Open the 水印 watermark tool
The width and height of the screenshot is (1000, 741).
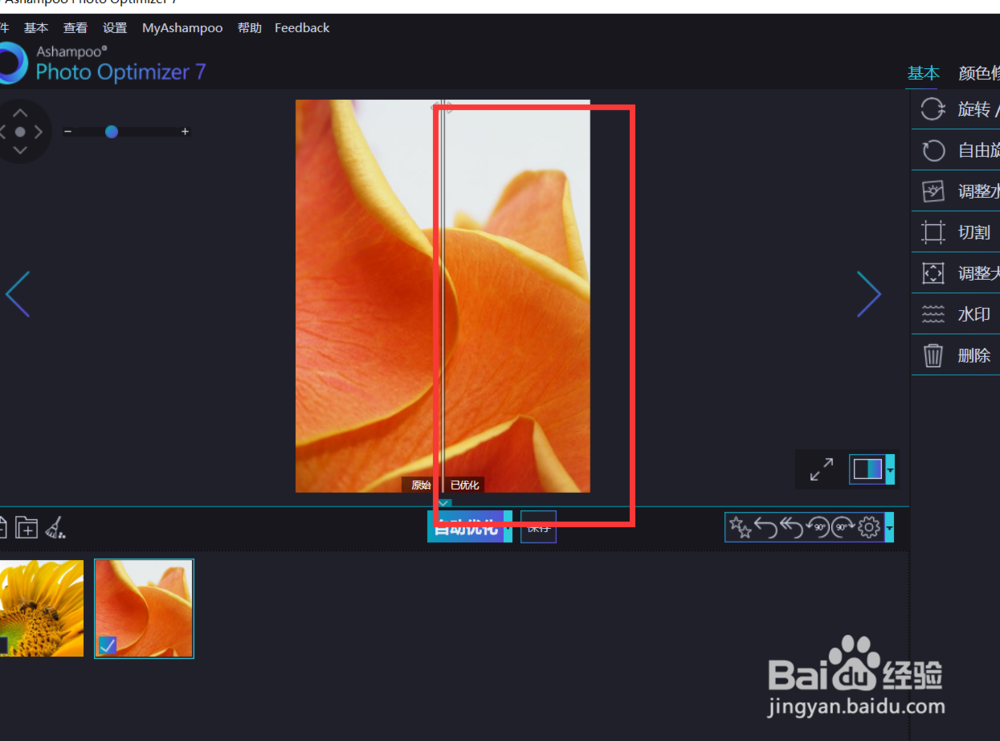(955, 314)
